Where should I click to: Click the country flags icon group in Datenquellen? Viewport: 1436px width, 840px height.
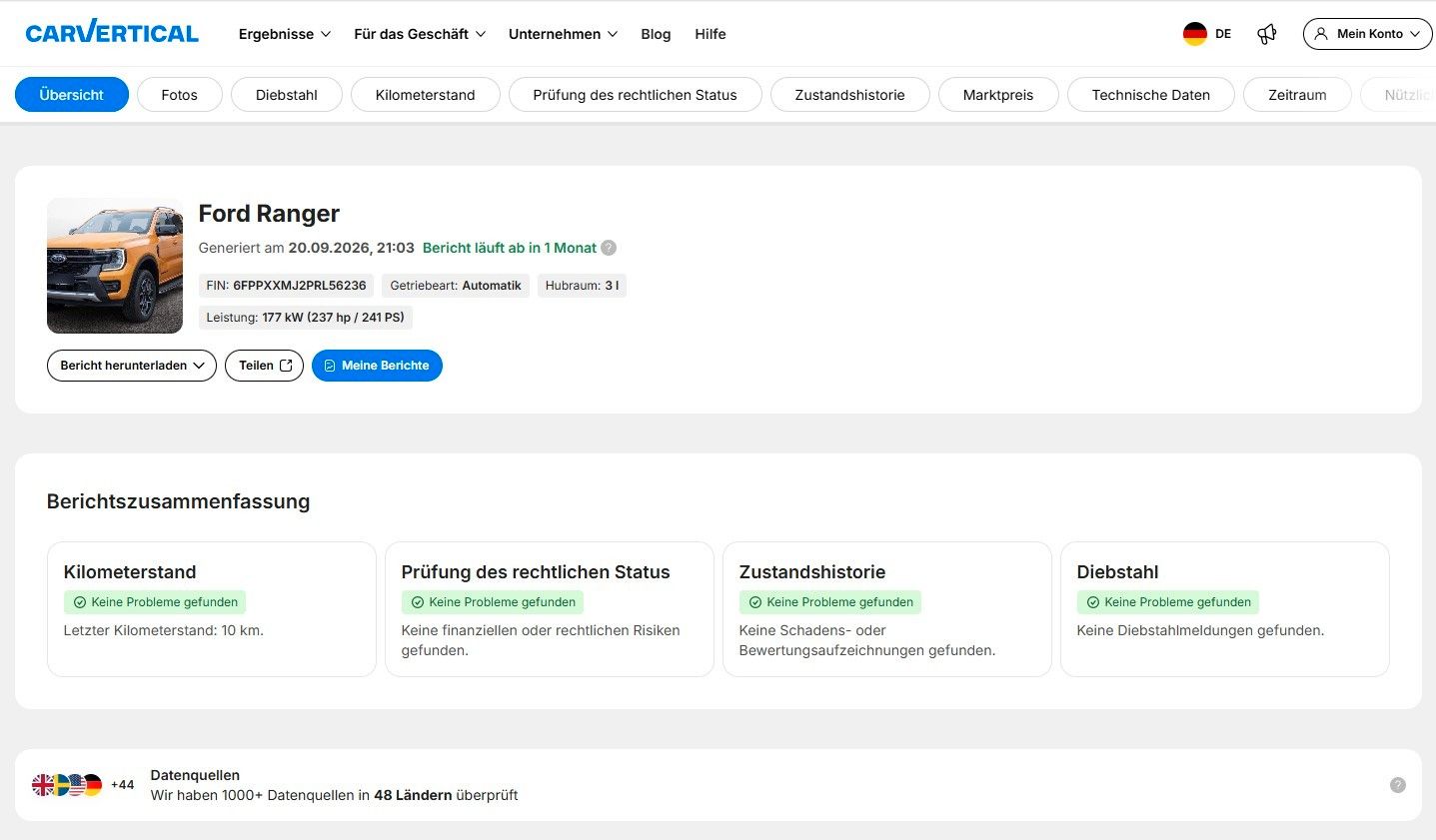[x=67, y=785]
